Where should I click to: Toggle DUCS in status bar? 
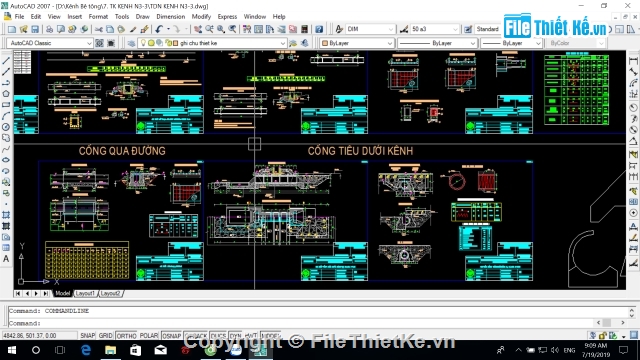point(218,336)
